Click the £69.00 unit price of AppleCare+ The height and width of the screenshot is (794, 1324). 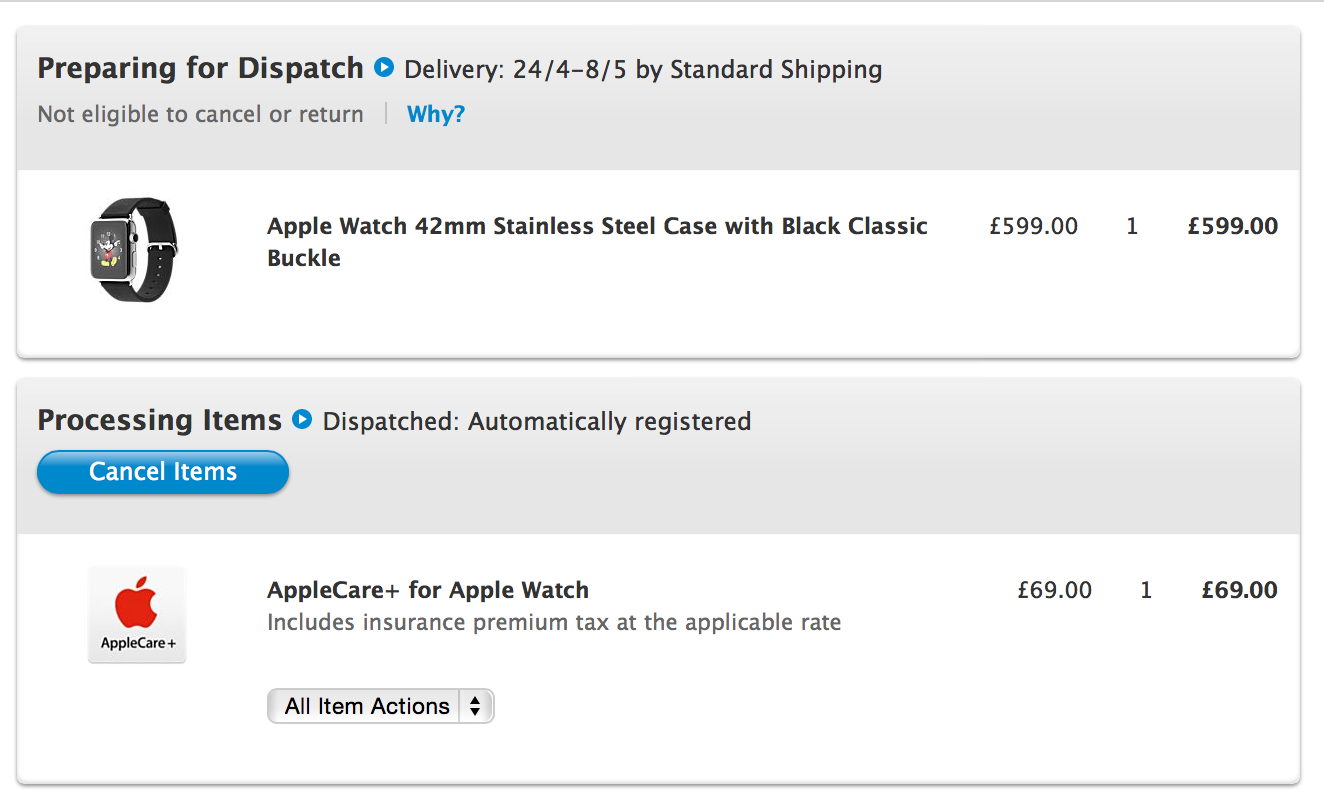click(1055, 590)
